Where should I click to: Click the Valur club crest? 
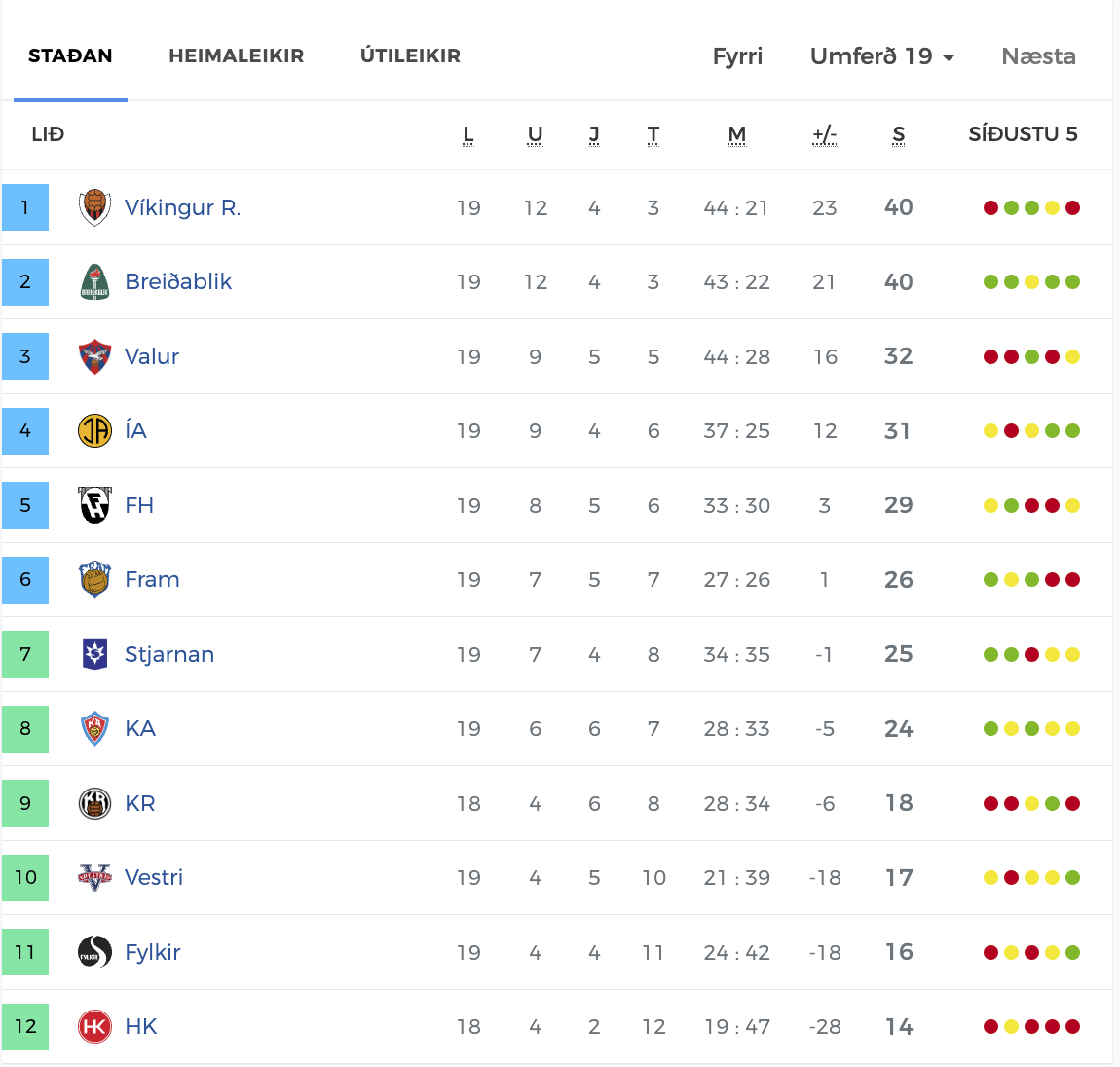tap(94, 356)
